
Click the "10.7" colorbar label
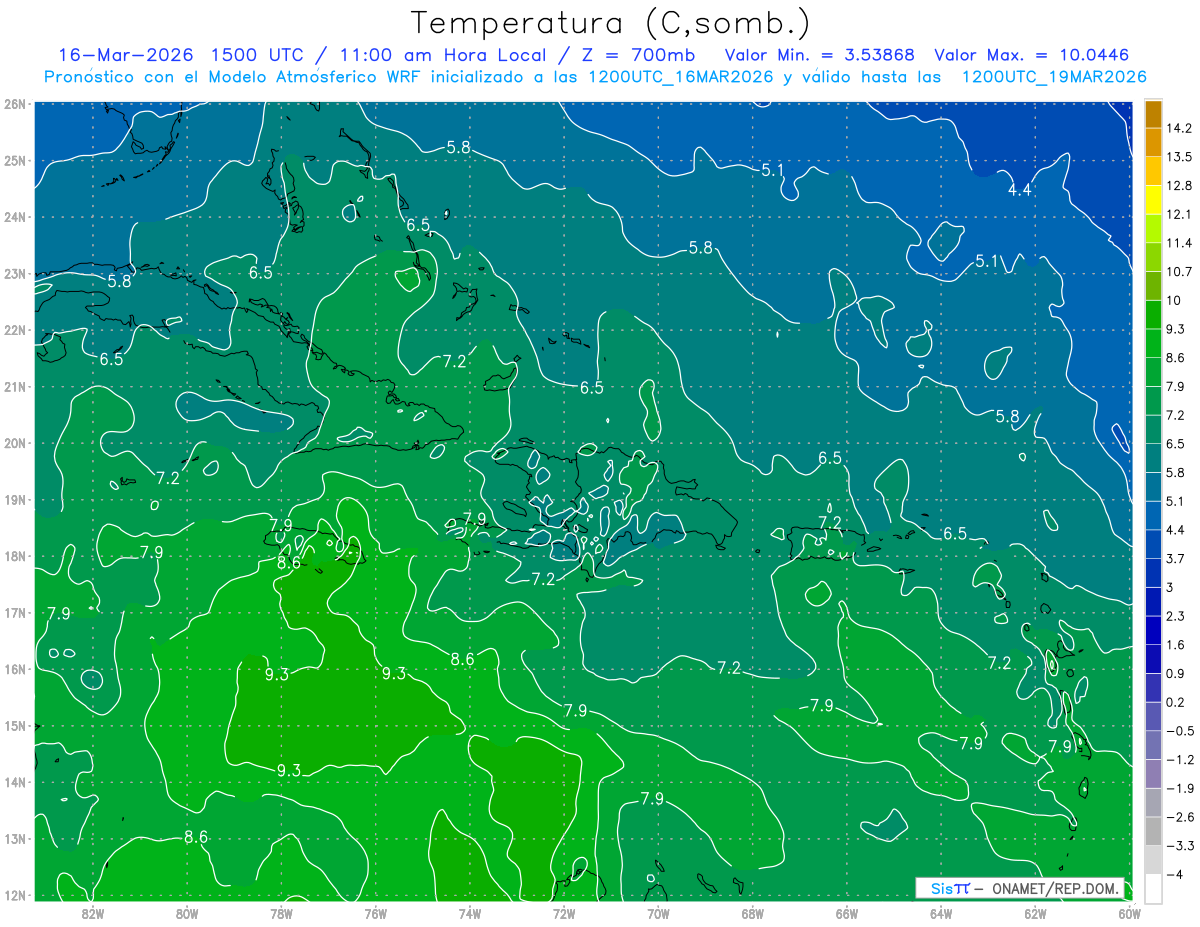1179,272
